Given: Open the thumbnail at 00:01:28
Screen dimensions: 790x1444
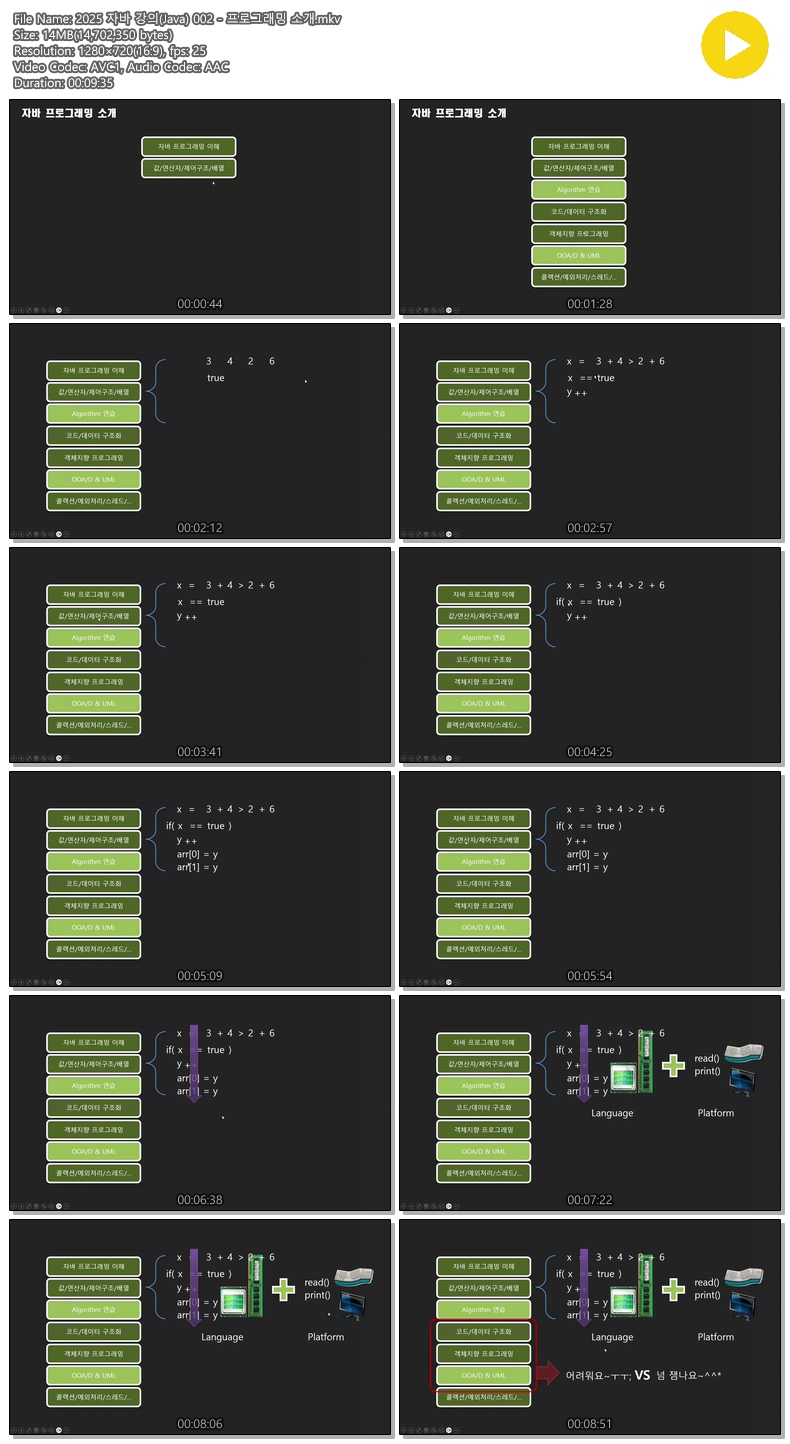Looking at the screenshot, I should point(590,208).
